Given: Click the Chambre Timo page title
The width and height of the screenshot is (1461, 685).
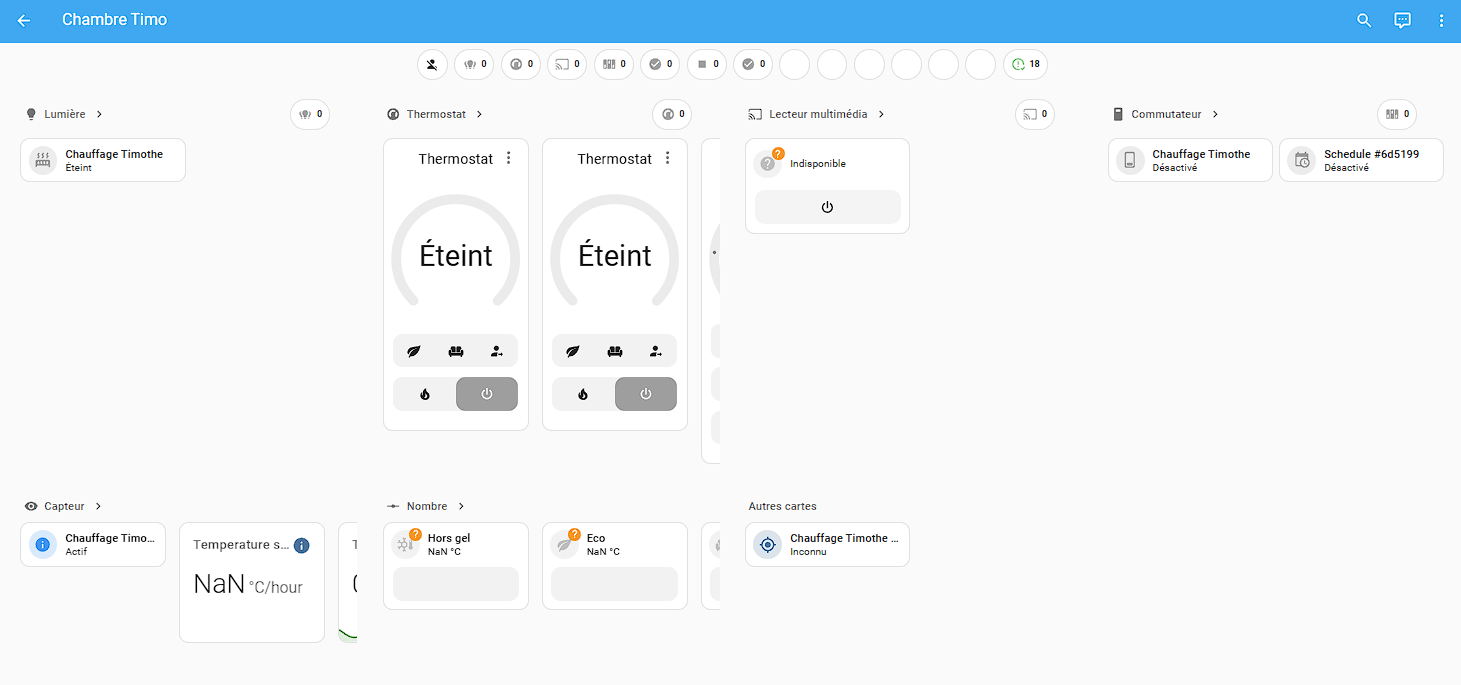Looking at the screenshot, I should pyautogui.click(x=114, y=20).
